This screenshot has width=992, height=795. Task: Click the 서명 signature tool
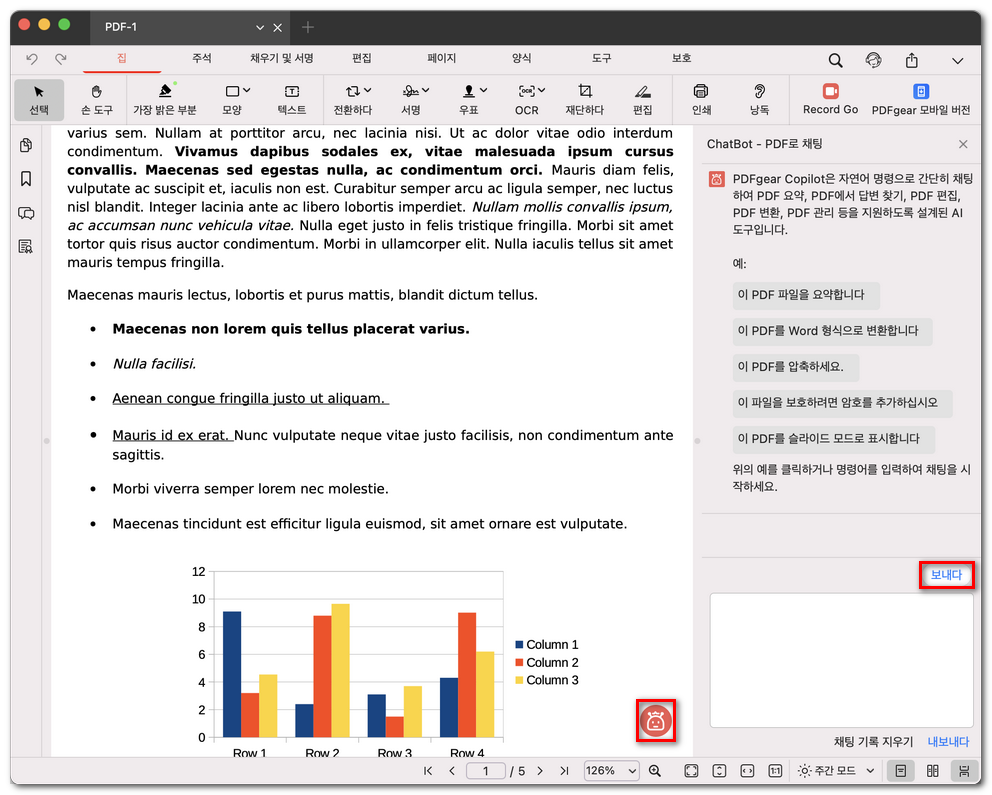coord(411,99)
